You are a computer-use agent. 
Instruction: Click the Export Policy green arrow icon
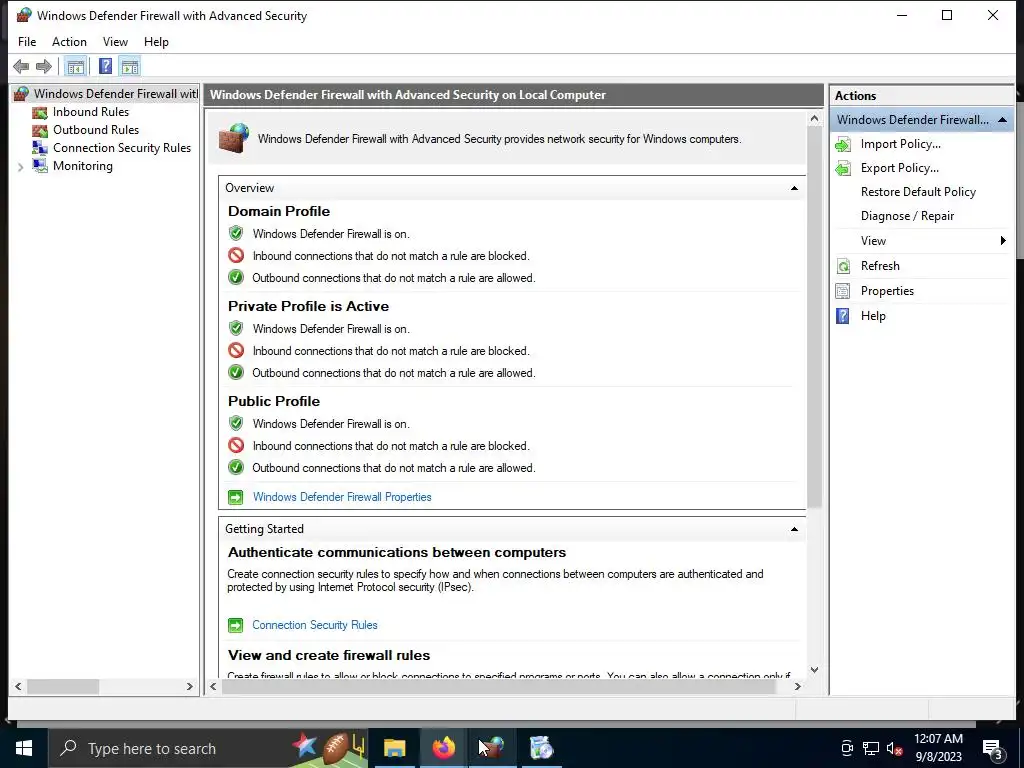tap(843, 168)
